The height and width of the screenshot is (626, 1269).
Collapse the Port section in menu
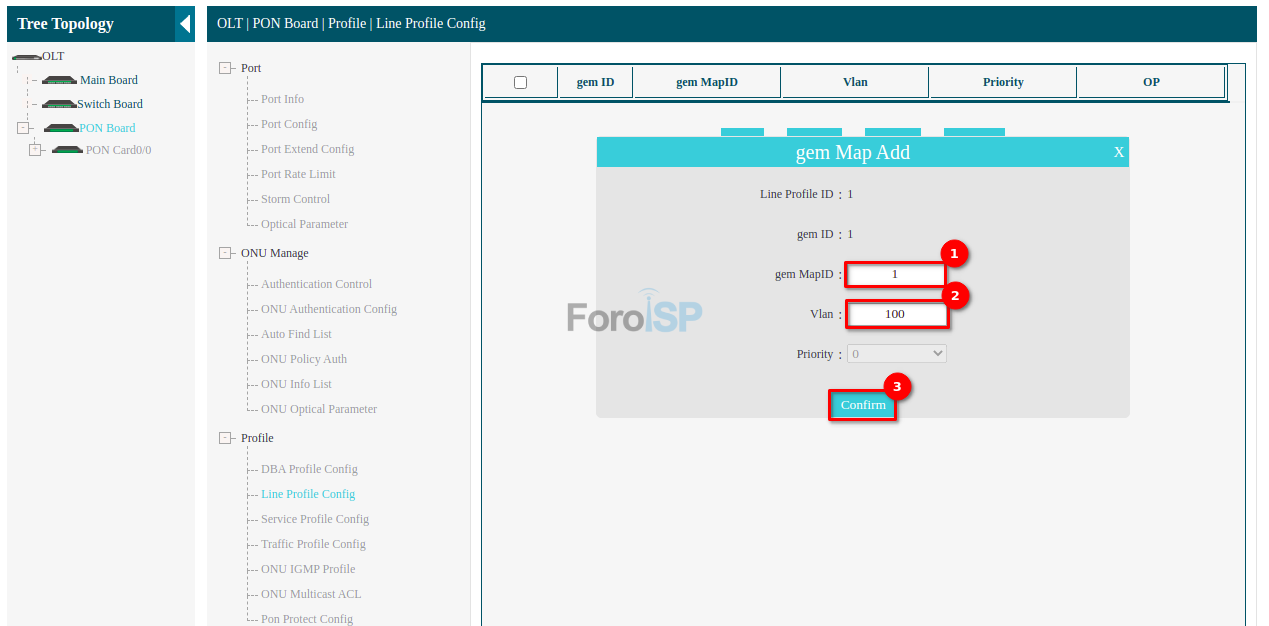click(225, 68)
